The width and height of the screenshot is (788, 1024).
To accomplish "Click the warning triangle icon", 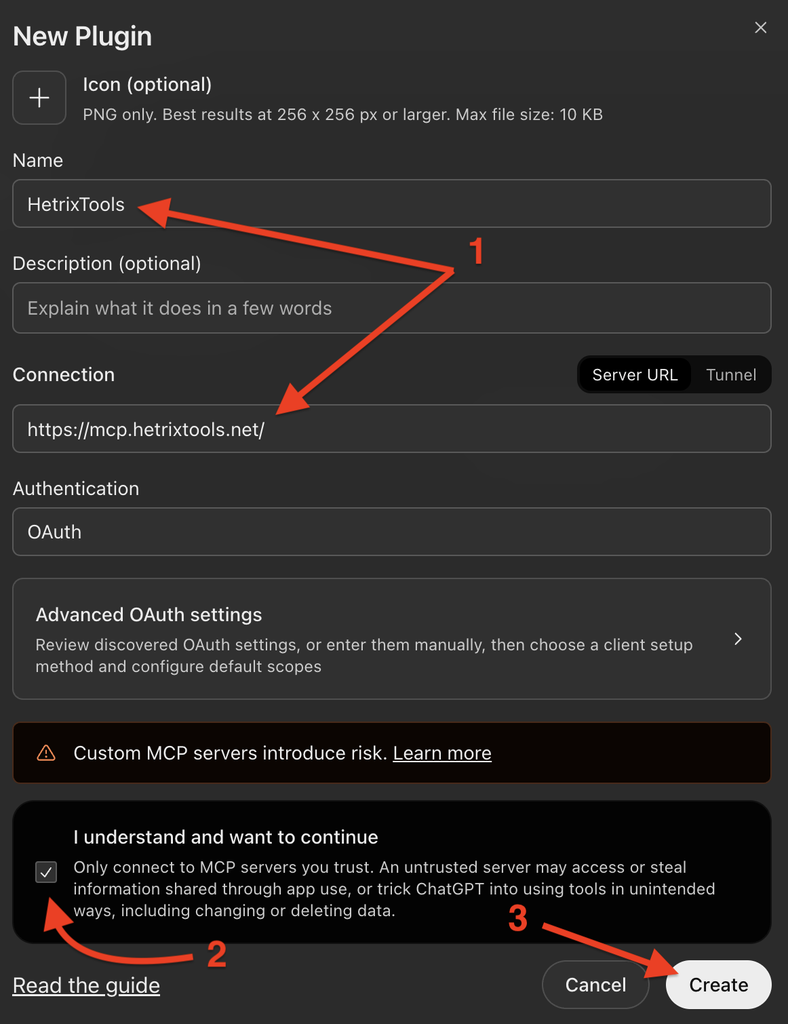I will [x=46, y=753].
